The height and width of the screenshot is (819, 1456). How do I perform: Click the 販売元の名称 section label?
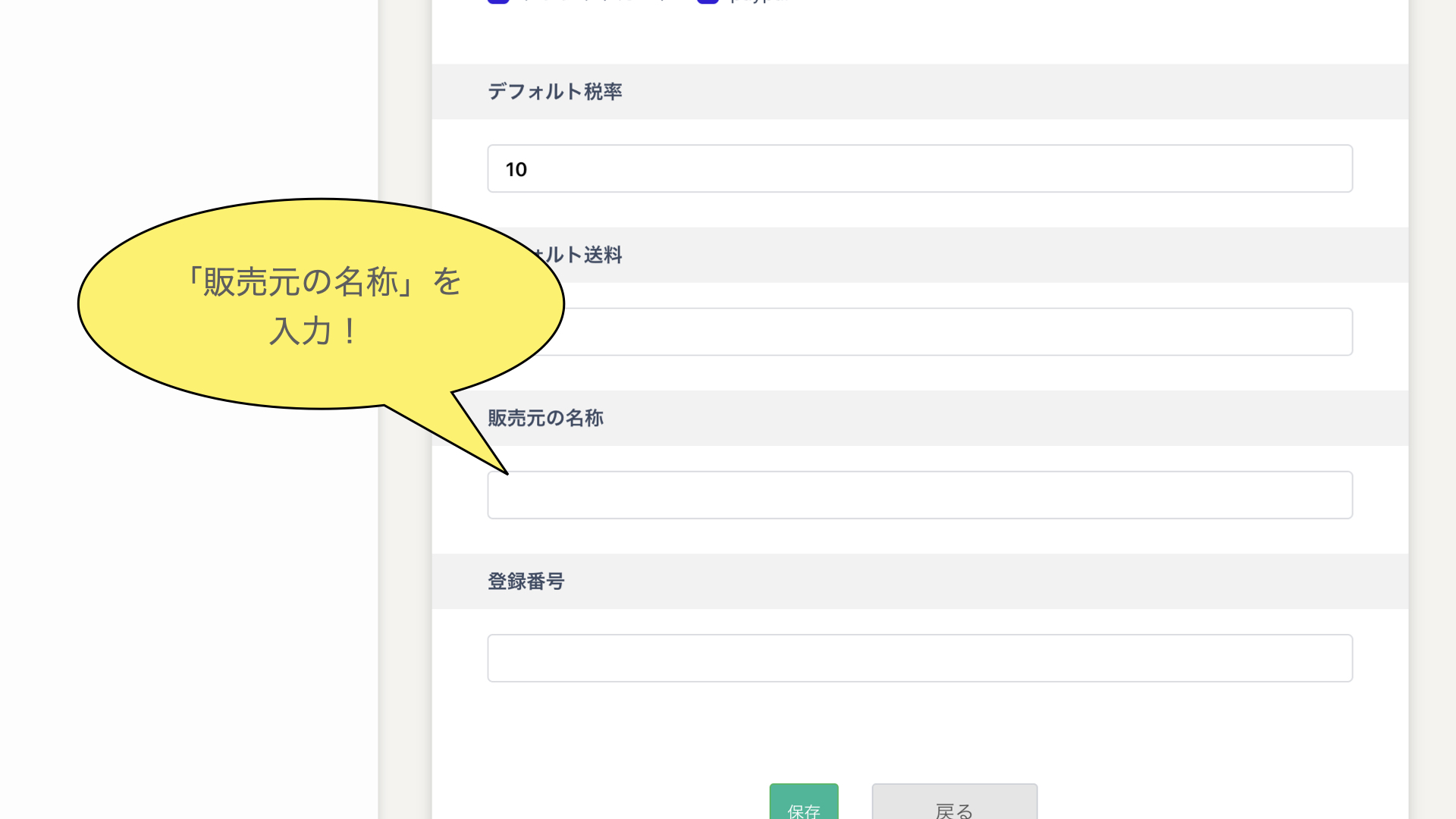(x=545, y=418)
